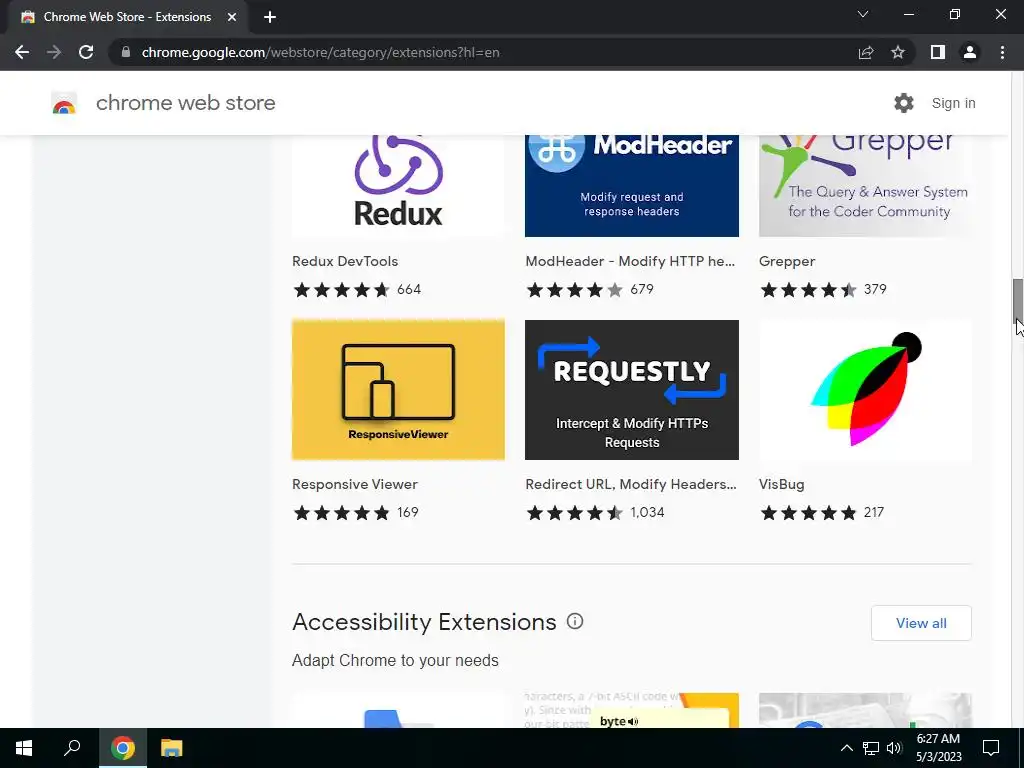This screenshot has width=1024, height=768.
Task: Show info about Accessibility Extensions
Action: coord(575,621)
